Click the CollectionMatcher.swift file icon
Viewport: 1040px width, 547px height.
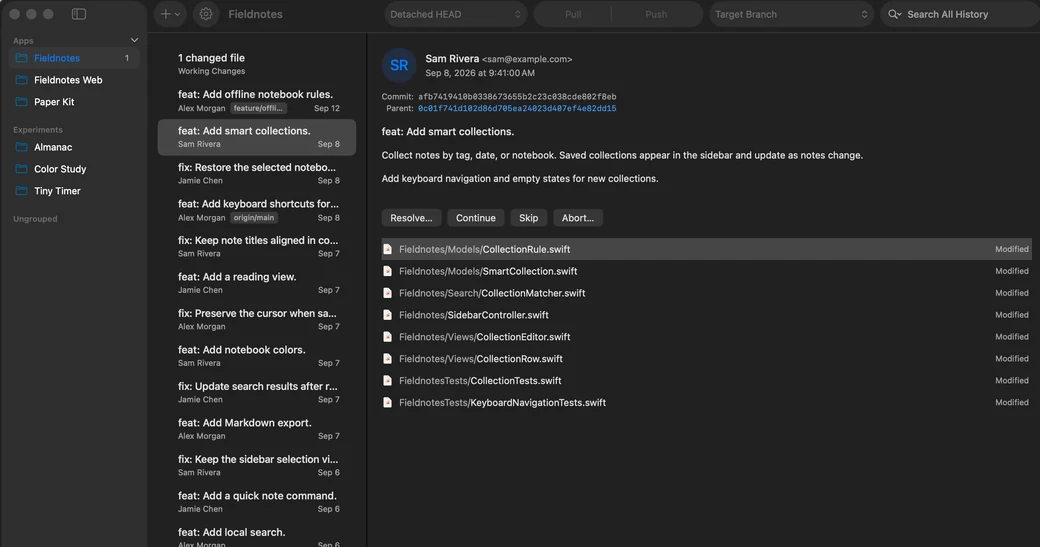pos(387,293)
